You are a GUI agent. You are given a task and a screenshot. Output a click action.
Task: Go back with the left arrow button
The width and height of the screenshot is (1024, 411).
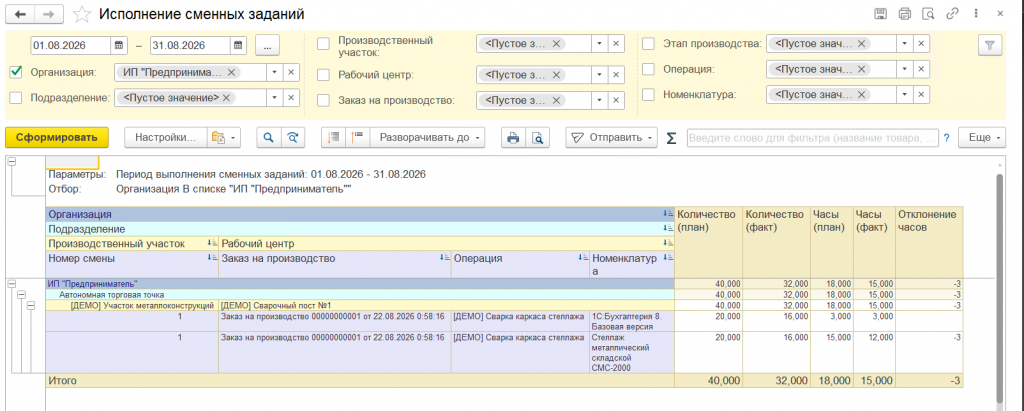click(x=20, y=14)
